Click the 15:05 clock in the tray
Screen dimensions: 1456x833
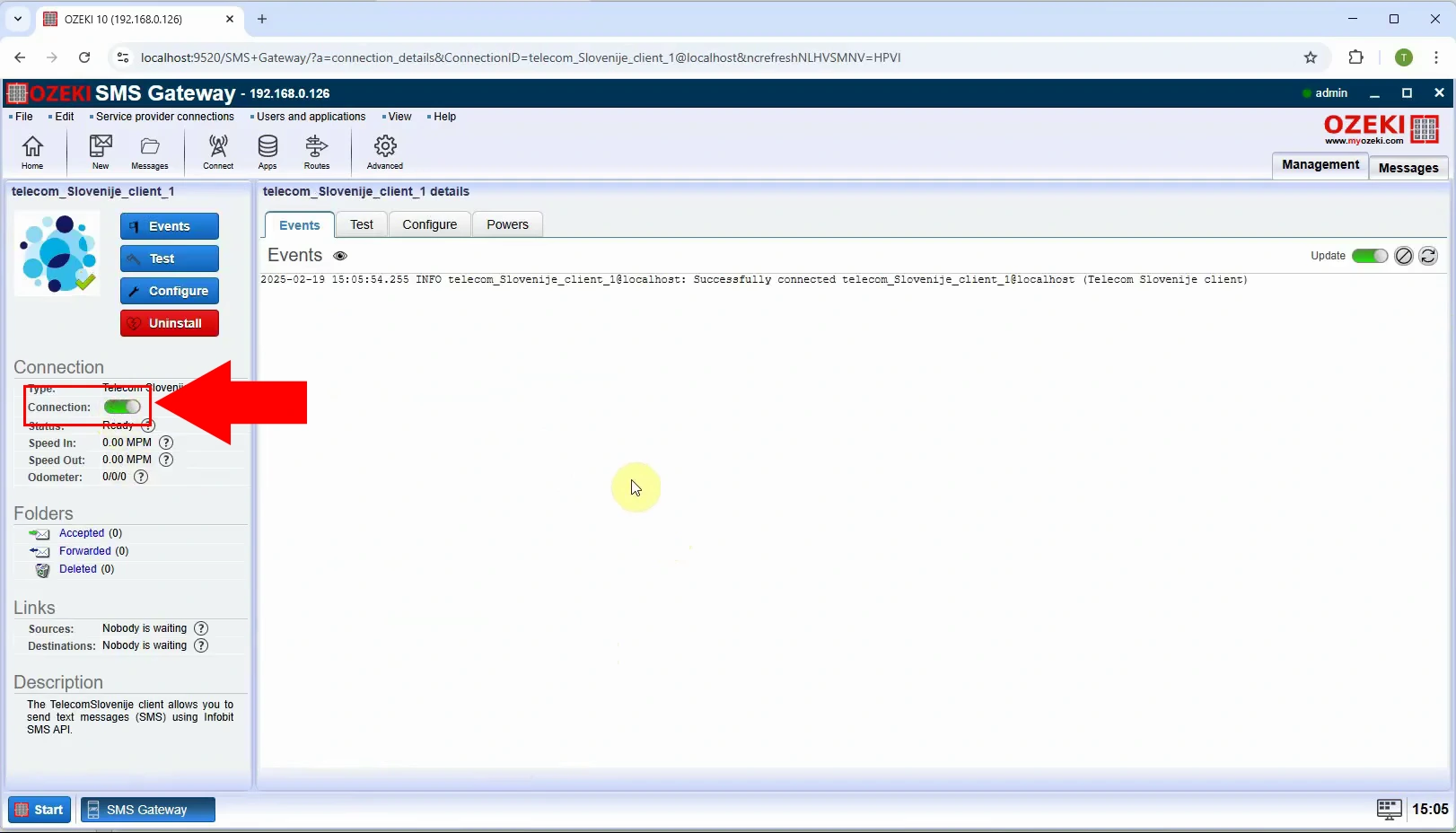coord(1430,810)
